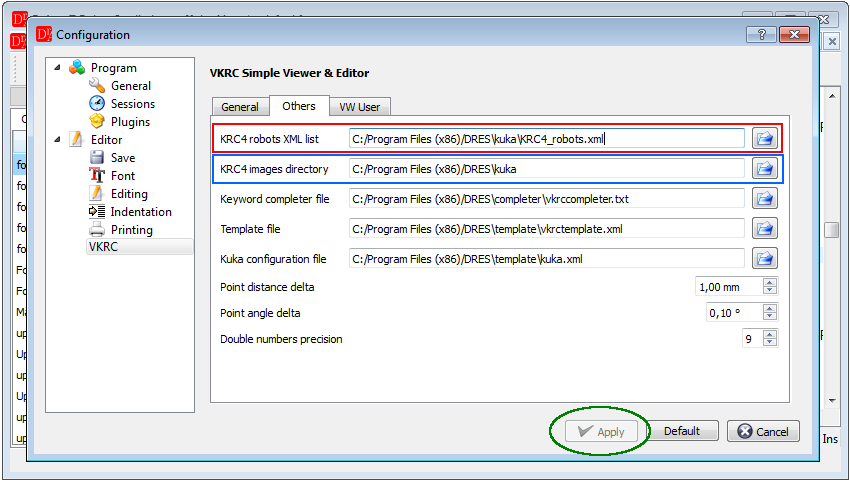Click the Double numbers precision value field
The height and width of the screenshot is (480, 850).
coord(752,338)
